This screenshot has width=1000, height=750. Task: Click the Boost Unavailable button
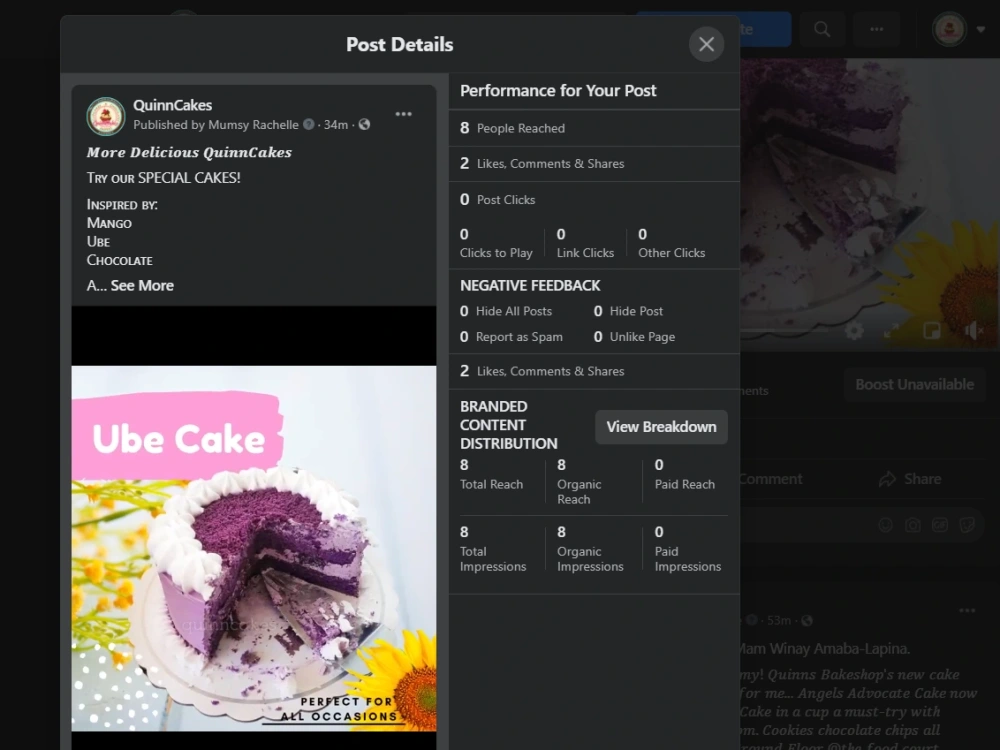click(x=915, y=385)
